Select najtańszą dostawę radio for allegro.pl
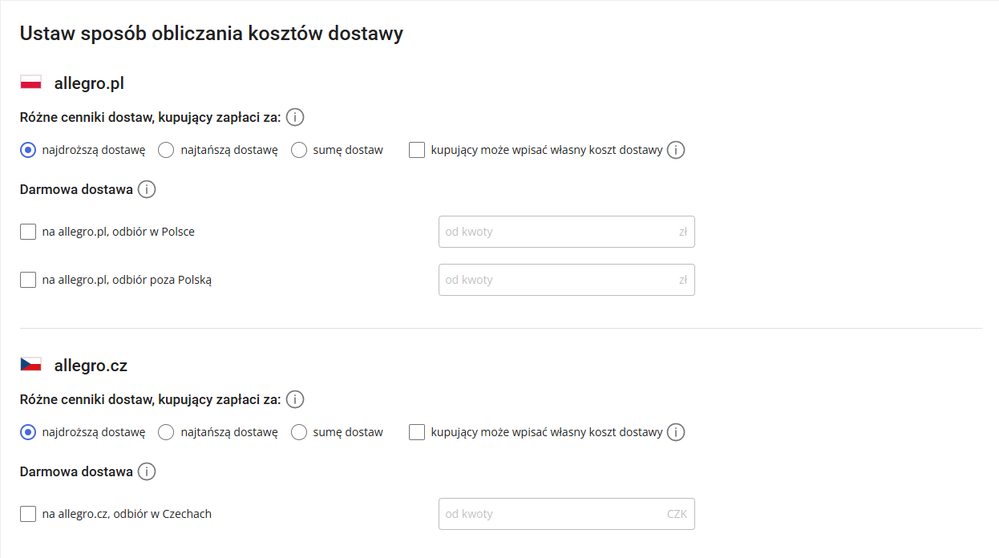This screenshot has height=558, width=999. click(166, 150)
